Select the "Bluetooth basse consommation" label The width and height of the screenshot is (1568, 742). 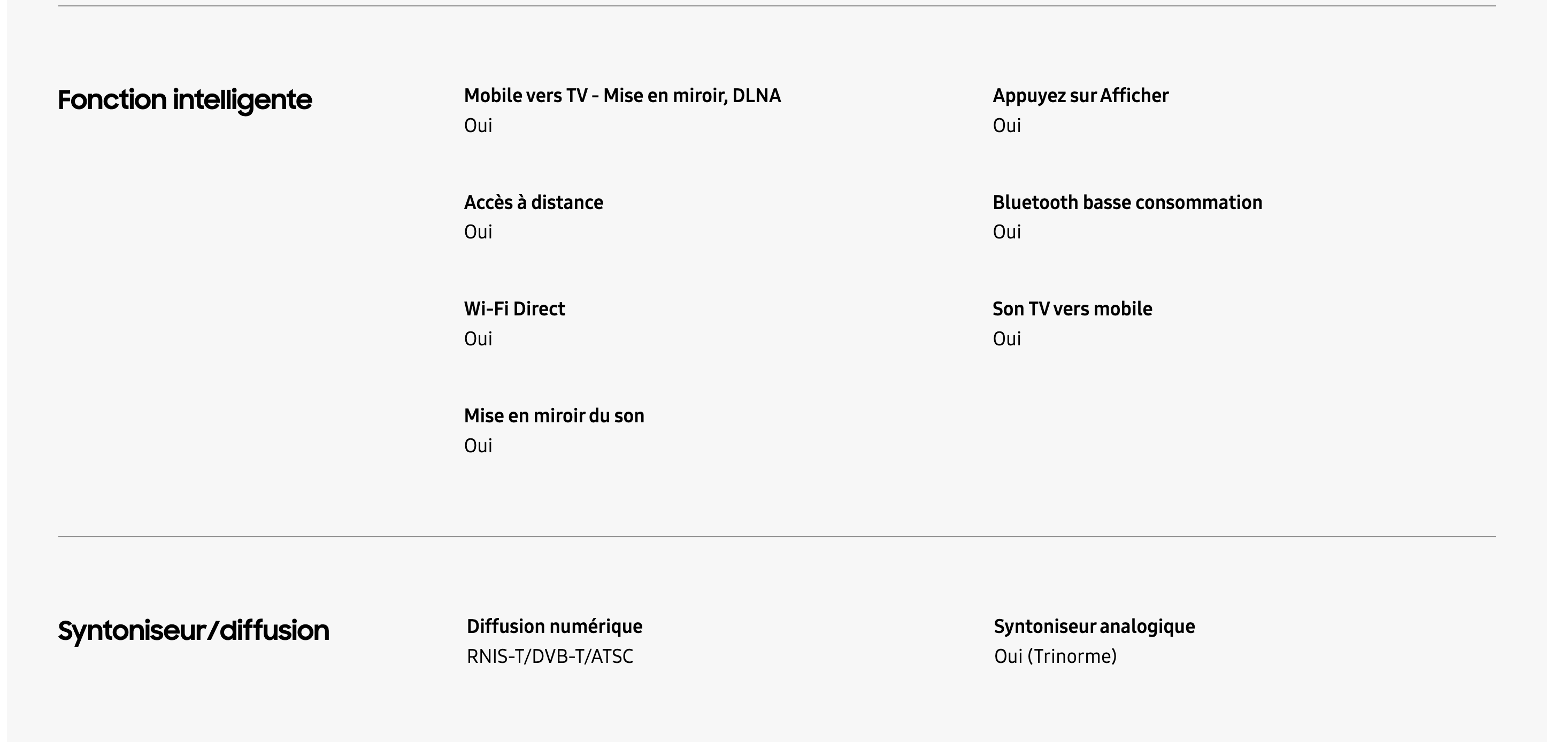click(1127, 202)
